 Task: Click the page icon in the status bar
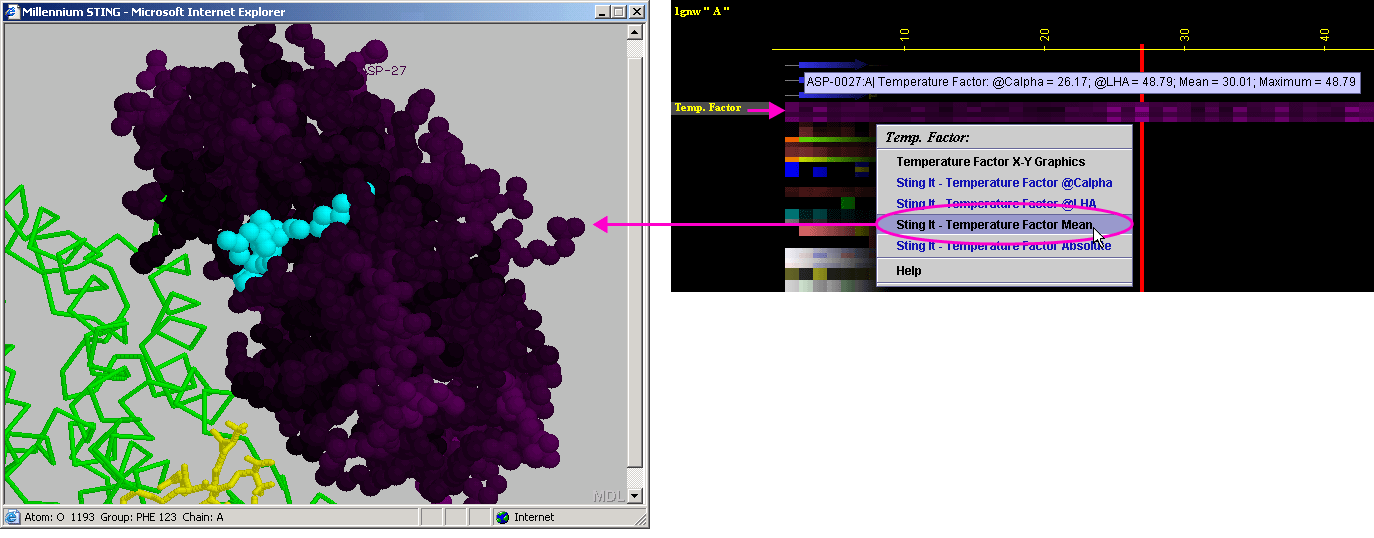click(13, 517)
